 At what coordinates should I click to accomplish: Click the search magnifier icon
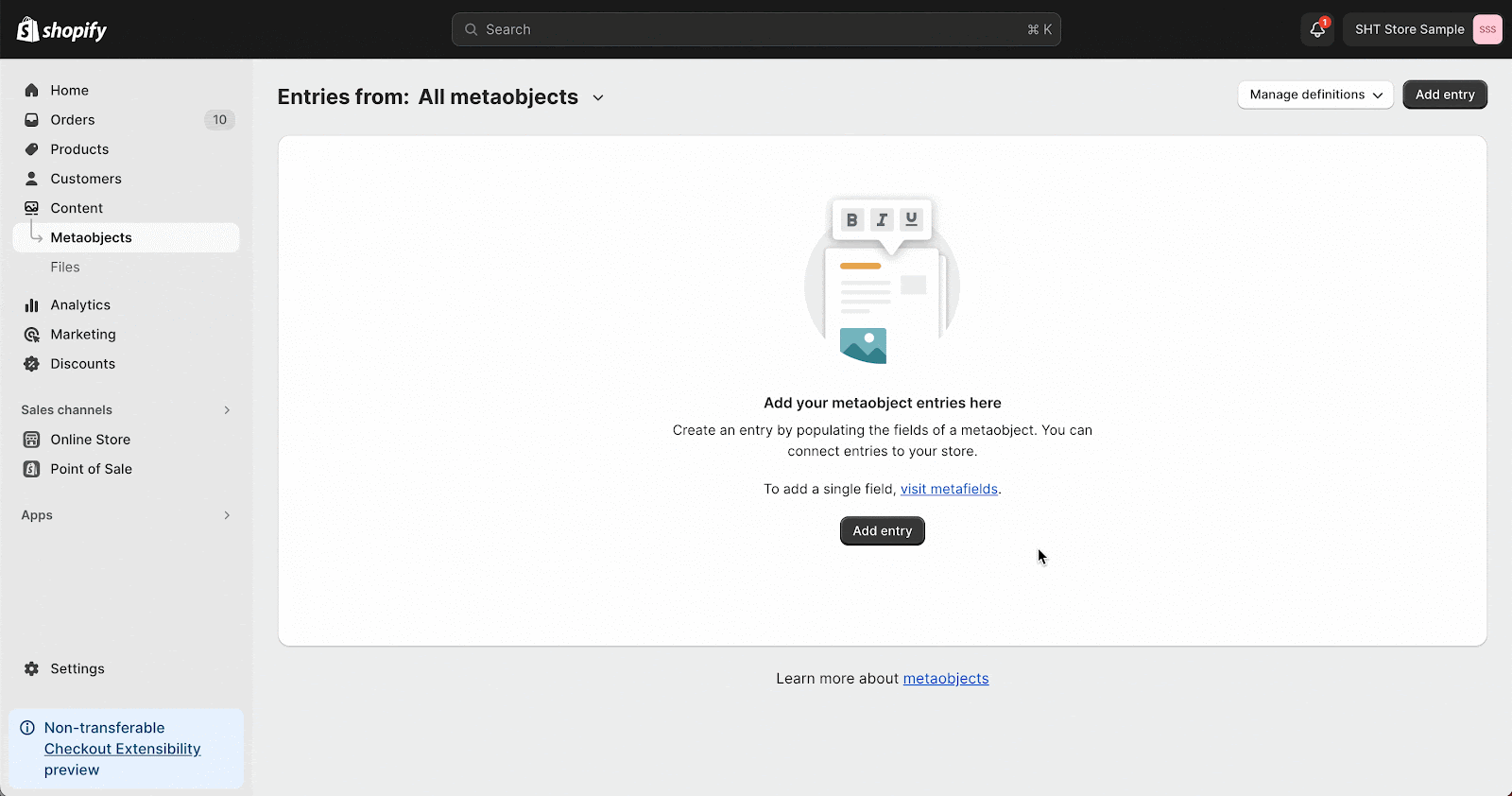point(471,29)
